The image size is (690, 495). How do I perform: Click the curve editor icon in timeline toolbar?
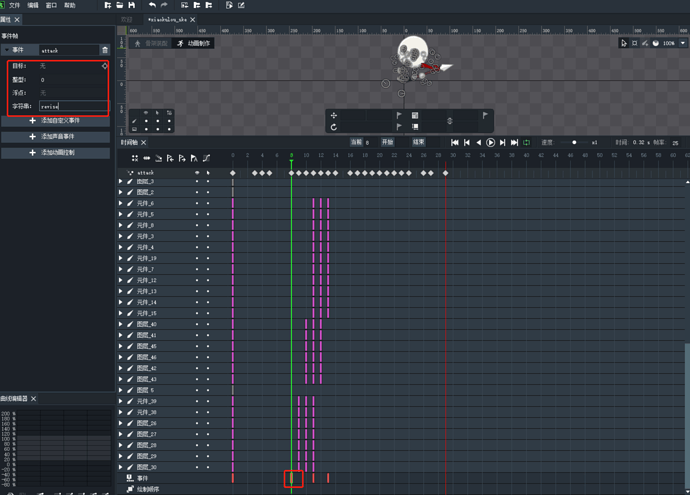pyautogui.click(x=206, y=158)
